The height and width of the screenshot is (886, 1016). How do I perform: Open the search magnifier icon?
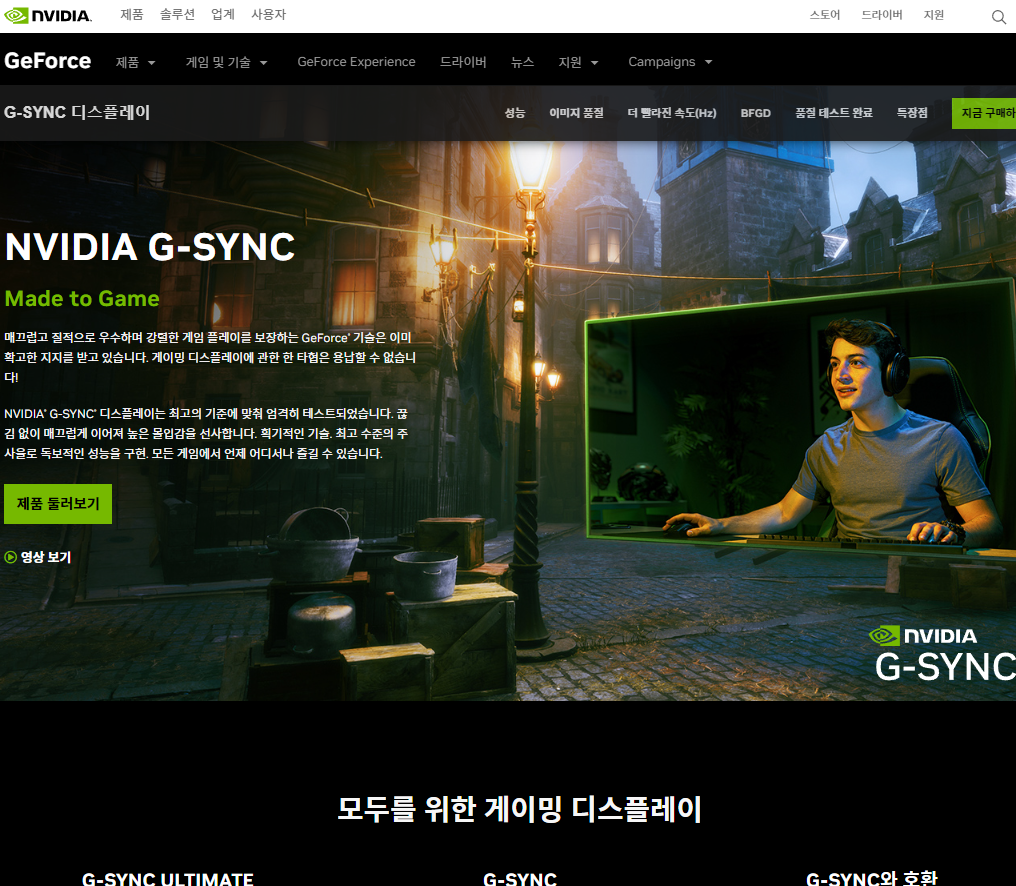coord(999,17)
